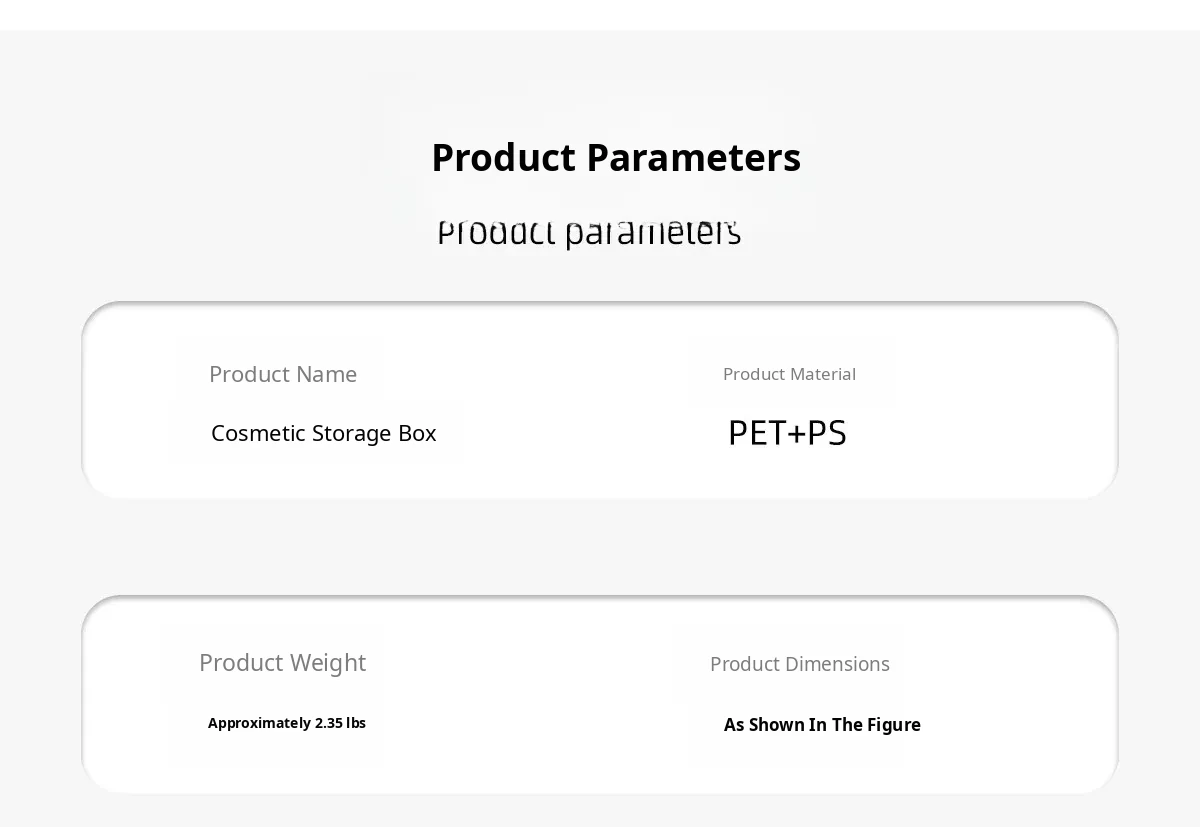Click the word Name in Product Name
1200x827 pixels.
pyautogui.click(x=327, y=374)
